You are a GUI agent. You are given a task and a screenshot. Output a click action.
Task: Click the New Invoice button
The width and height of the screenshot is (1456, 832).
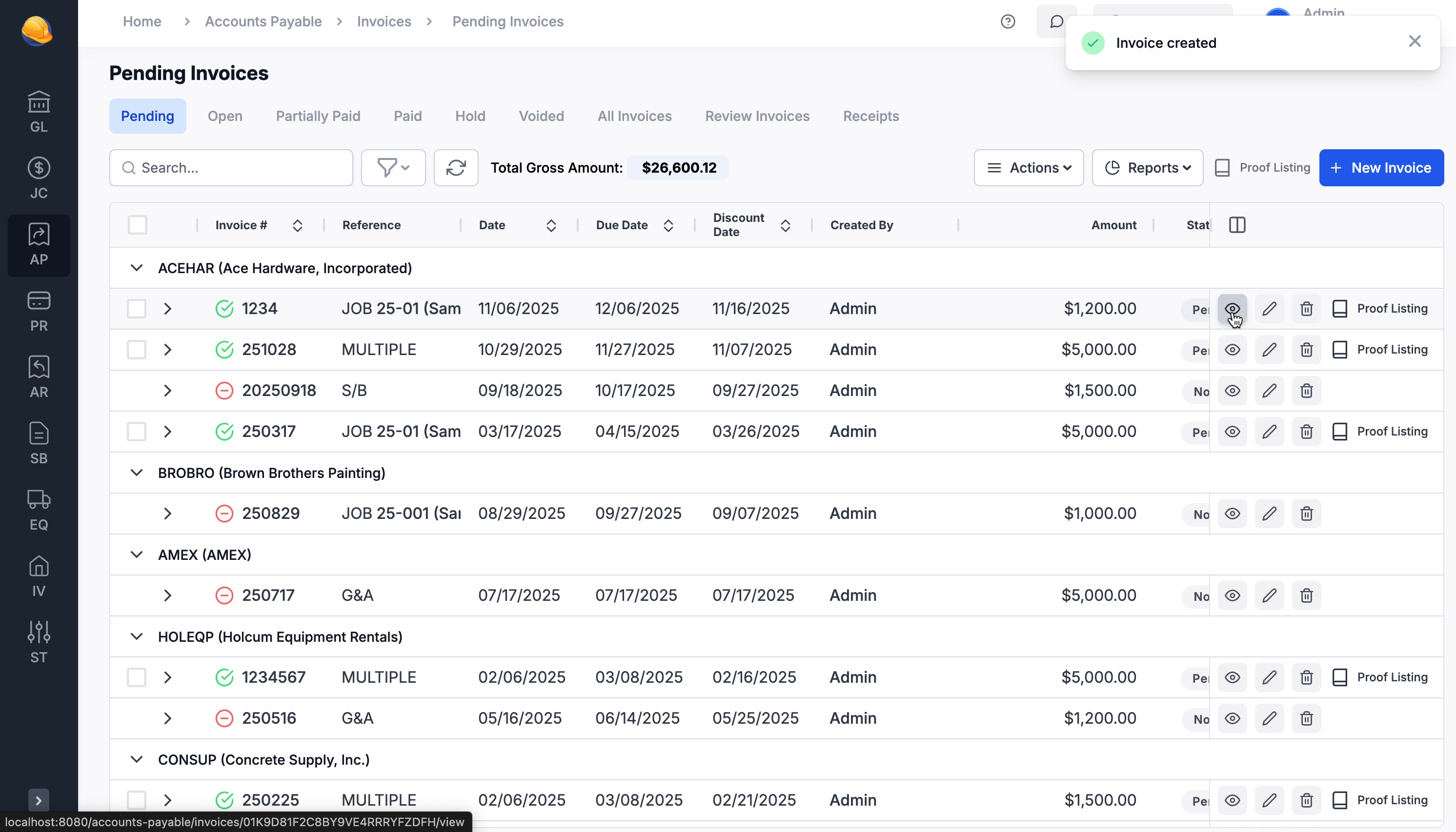(1380, 168)
